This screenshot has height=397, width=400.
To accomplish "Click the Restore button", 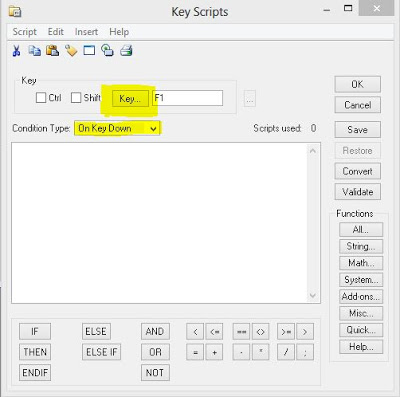I will pos(357,151).
